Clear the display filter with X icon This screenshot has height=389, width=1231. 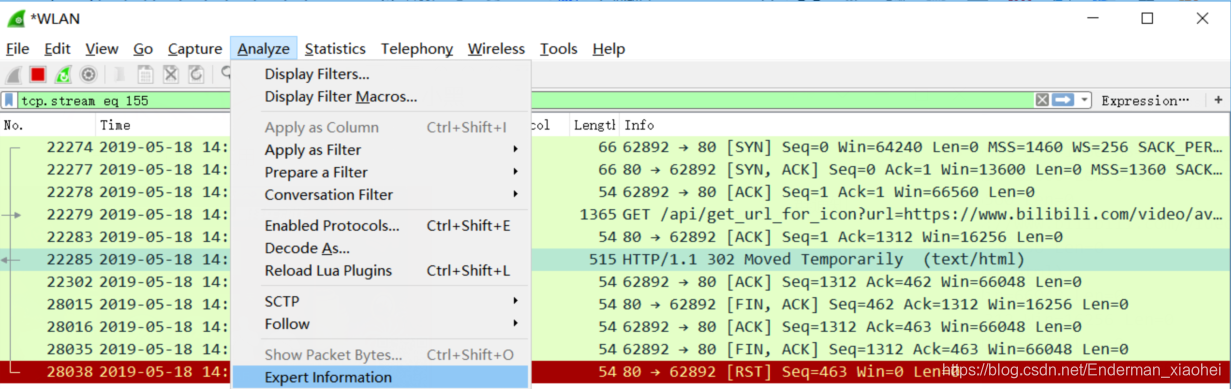point(1042,100)
